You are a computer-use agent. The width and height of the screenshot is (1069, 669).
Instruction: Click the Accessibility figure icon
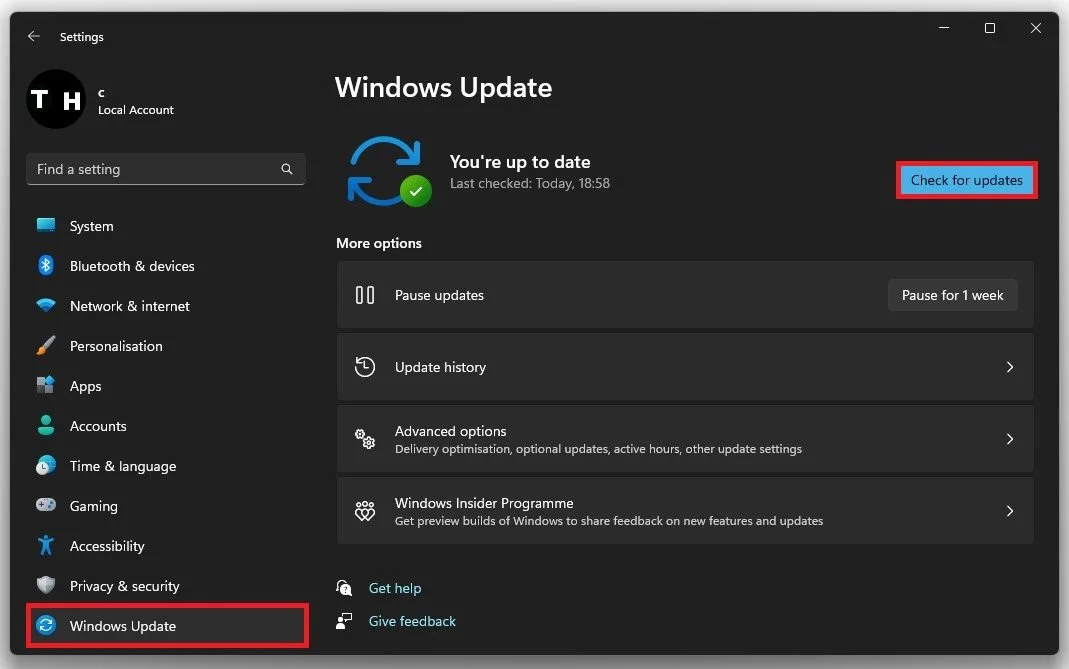(46, 546)
